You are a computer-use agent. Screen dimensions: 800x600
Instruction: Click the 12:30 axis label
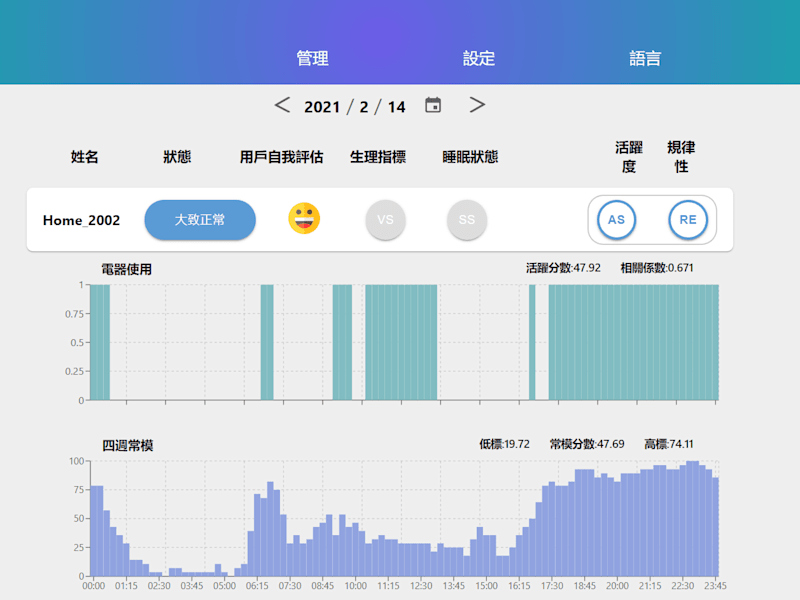(421, 586)
